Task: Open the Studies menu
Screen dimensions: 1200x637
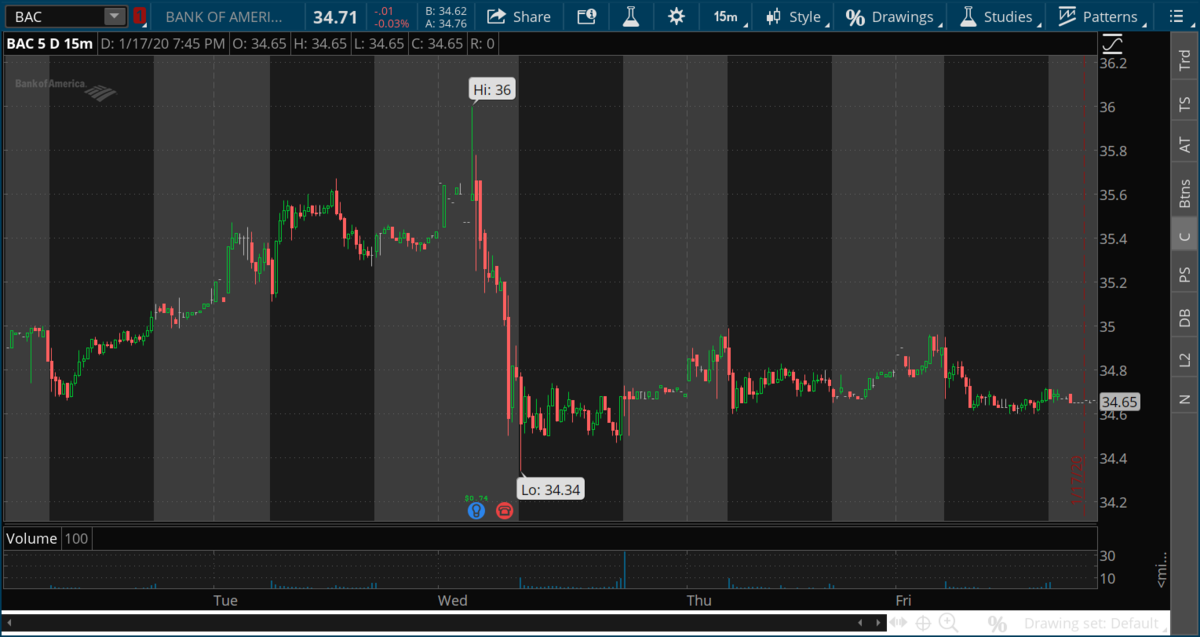Action: (999, 16)
